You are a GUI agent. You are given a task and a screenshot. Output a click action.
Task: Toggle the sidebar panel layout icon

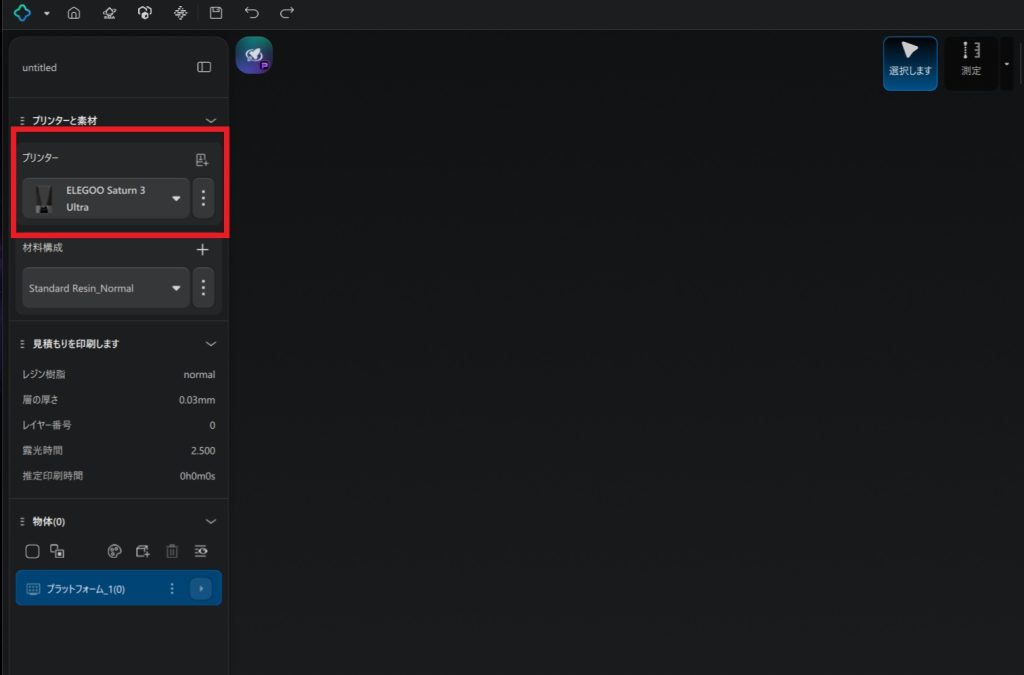point(204,67)
